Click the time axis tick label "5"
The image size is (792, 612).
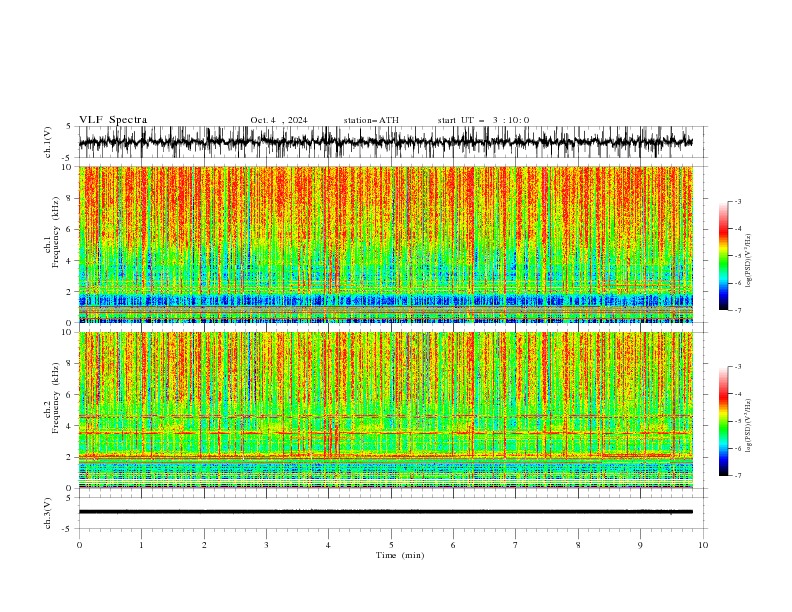pos(391,545)
